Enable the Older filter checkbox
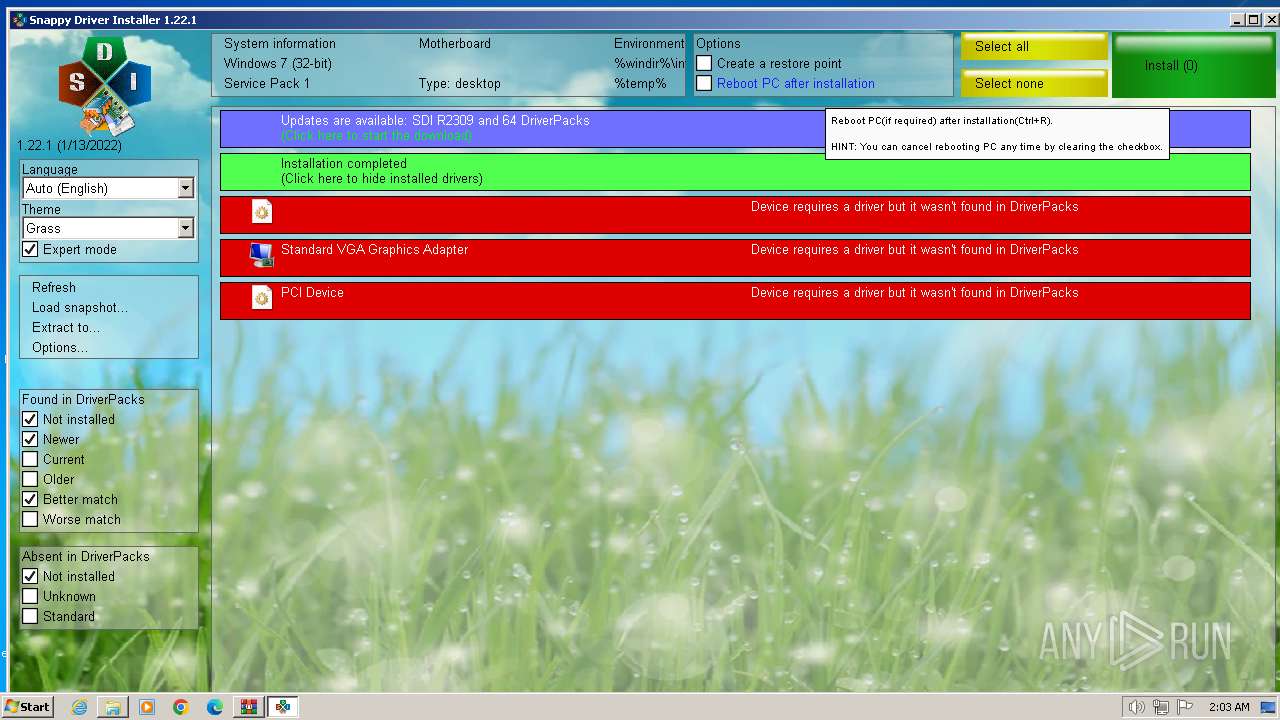The image size is (1280, 720). 30,479
